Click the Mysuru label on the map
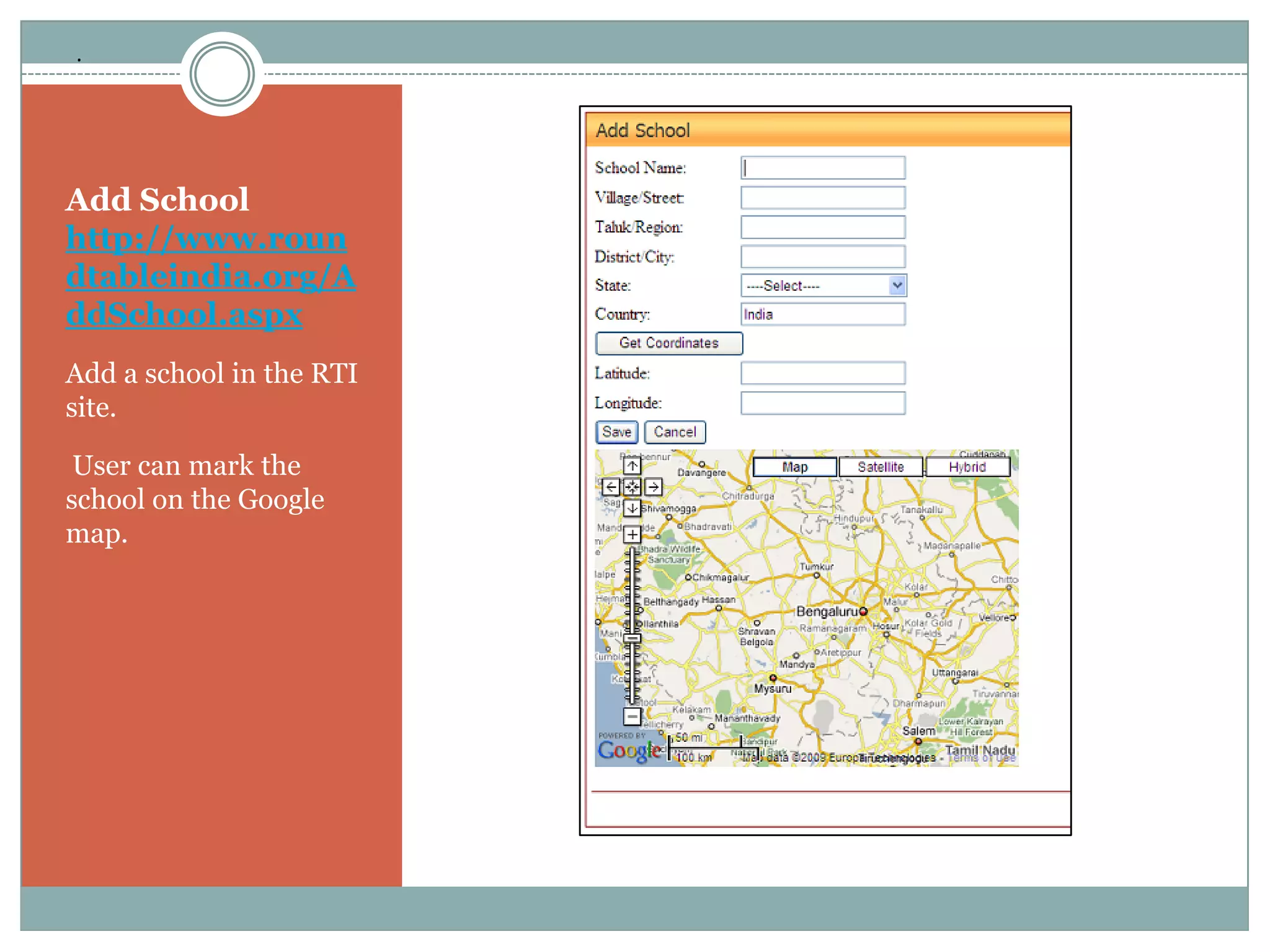Viewport: 1270px width, 952px height. [773, 689]
